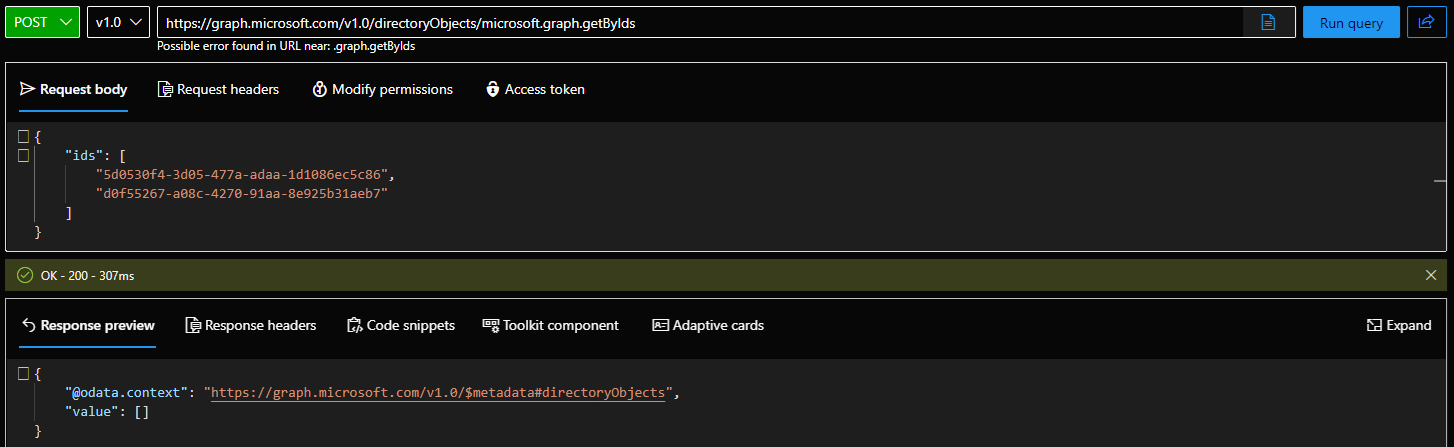This screenshot has height=447, width=1454.
Task: Collapse the request body root JSON object
Action: pos(23,137)
